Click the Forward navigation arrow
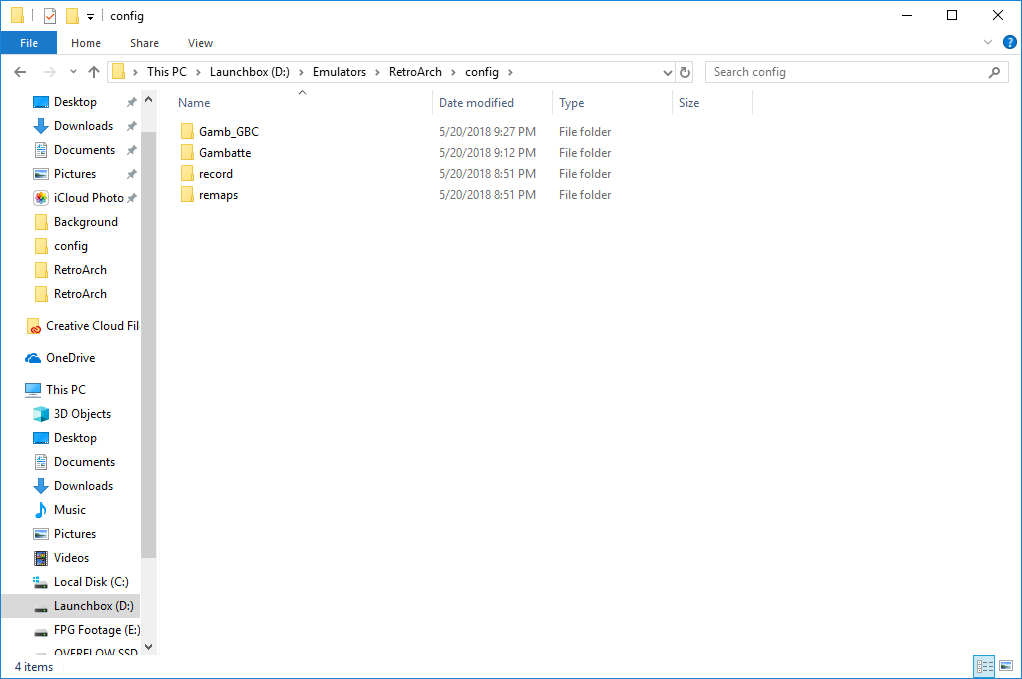1022x679 pixels. (50, 72)
